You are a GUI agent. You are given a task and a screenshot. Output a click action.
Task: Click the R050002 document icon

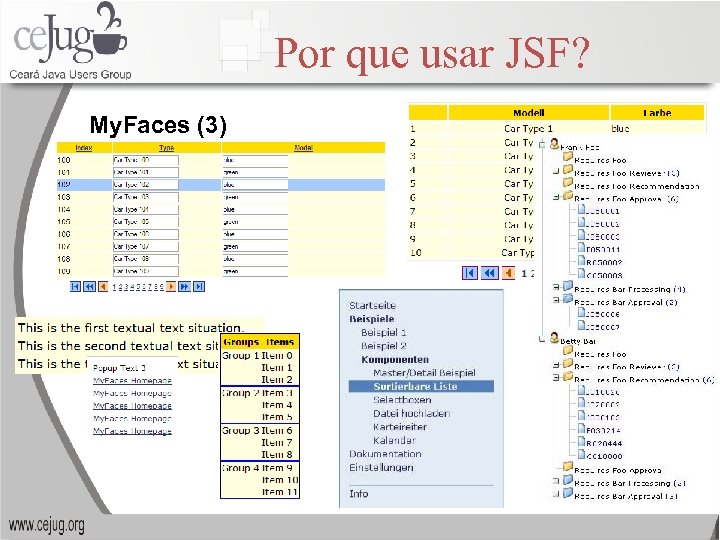(x=581, y=260)
